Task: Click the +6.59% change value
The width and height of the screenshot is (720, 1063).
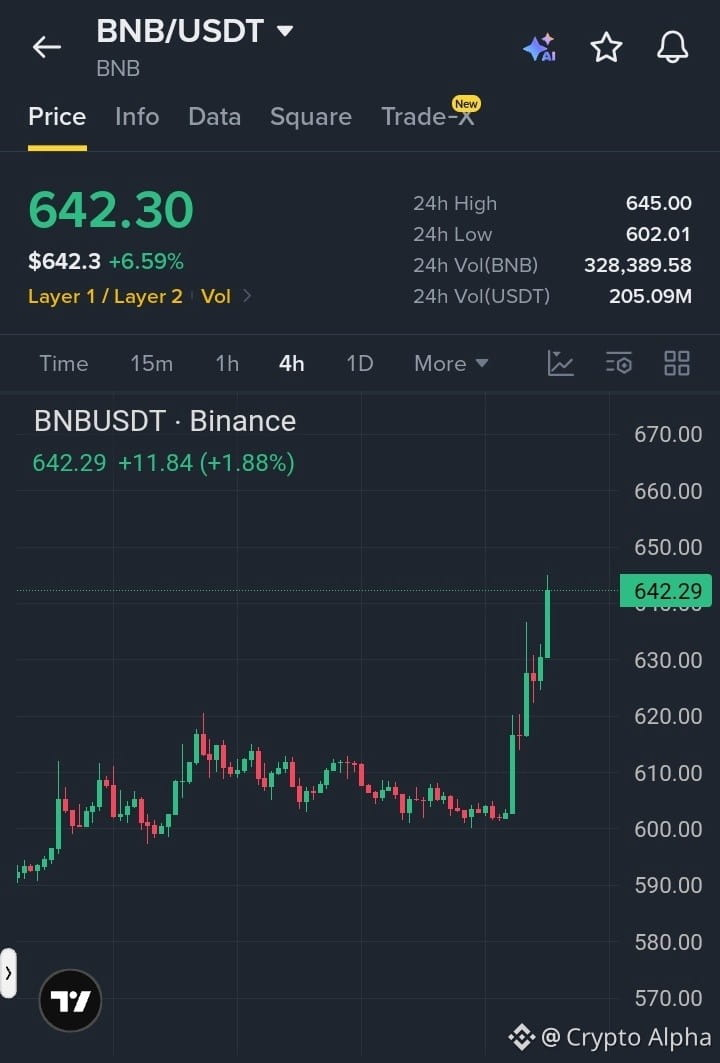Action: (146, 261)
